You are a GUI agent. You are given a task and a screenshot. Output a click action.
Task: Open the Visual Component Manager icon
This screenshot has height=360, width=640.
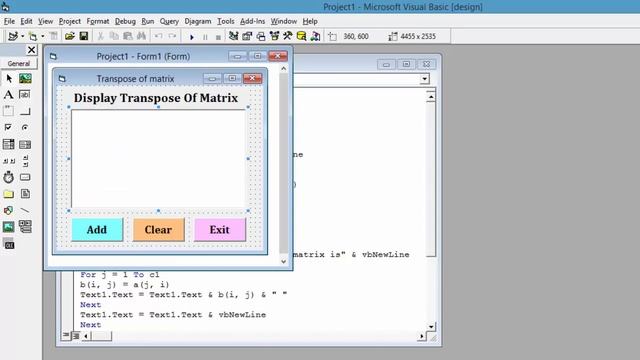(315, 36)
